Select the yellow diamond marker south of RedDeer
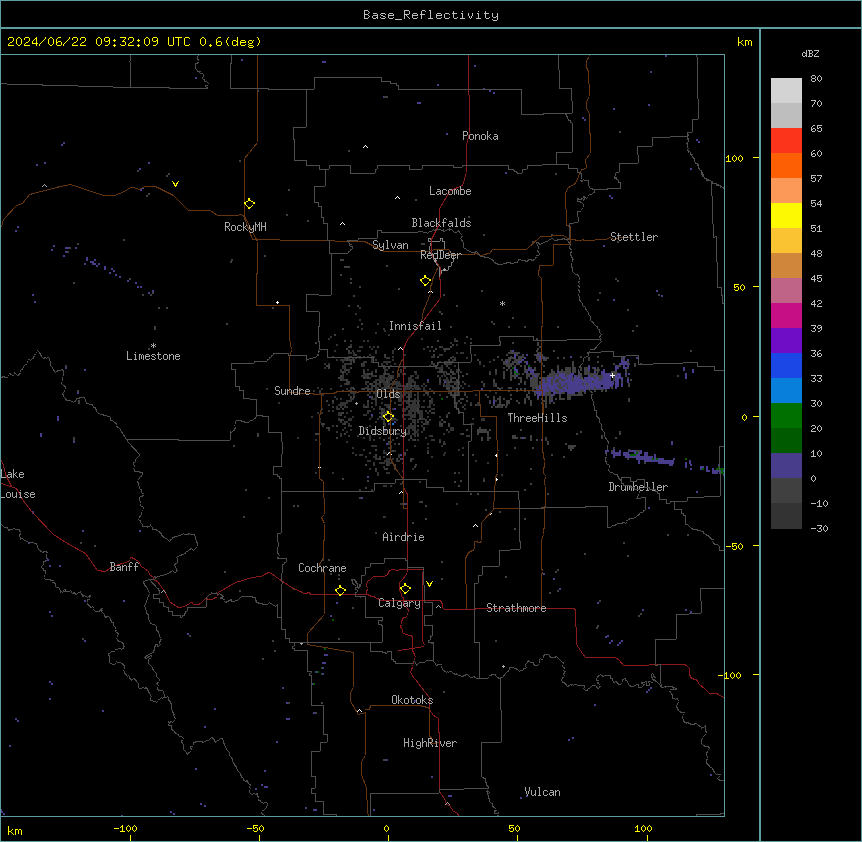This screenshot has width=862, height=842. pyautogui.click(x=426, y=281)
